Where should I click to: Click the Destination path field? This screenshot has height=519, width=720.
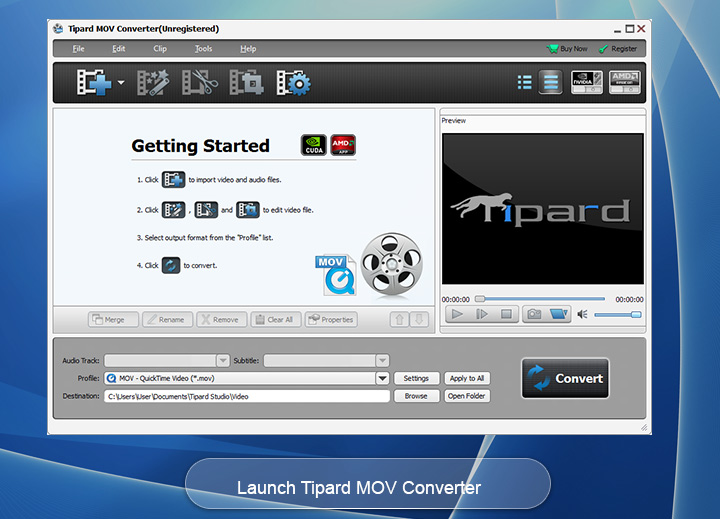pos(247,396)
